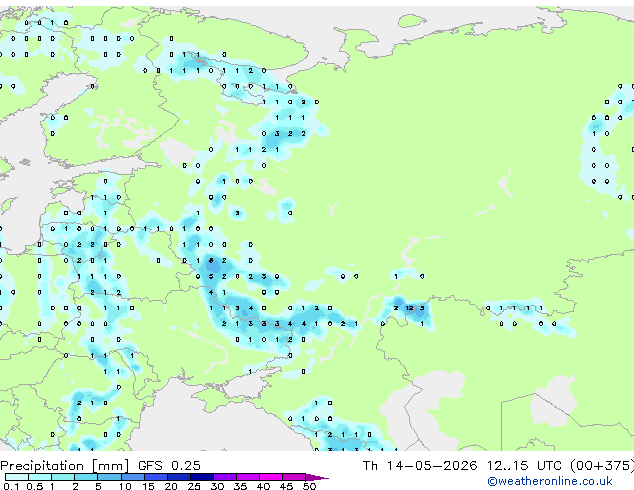
Task: Click the 'Precipitation [mm]' title text
Action: click(x=65, y=466)
